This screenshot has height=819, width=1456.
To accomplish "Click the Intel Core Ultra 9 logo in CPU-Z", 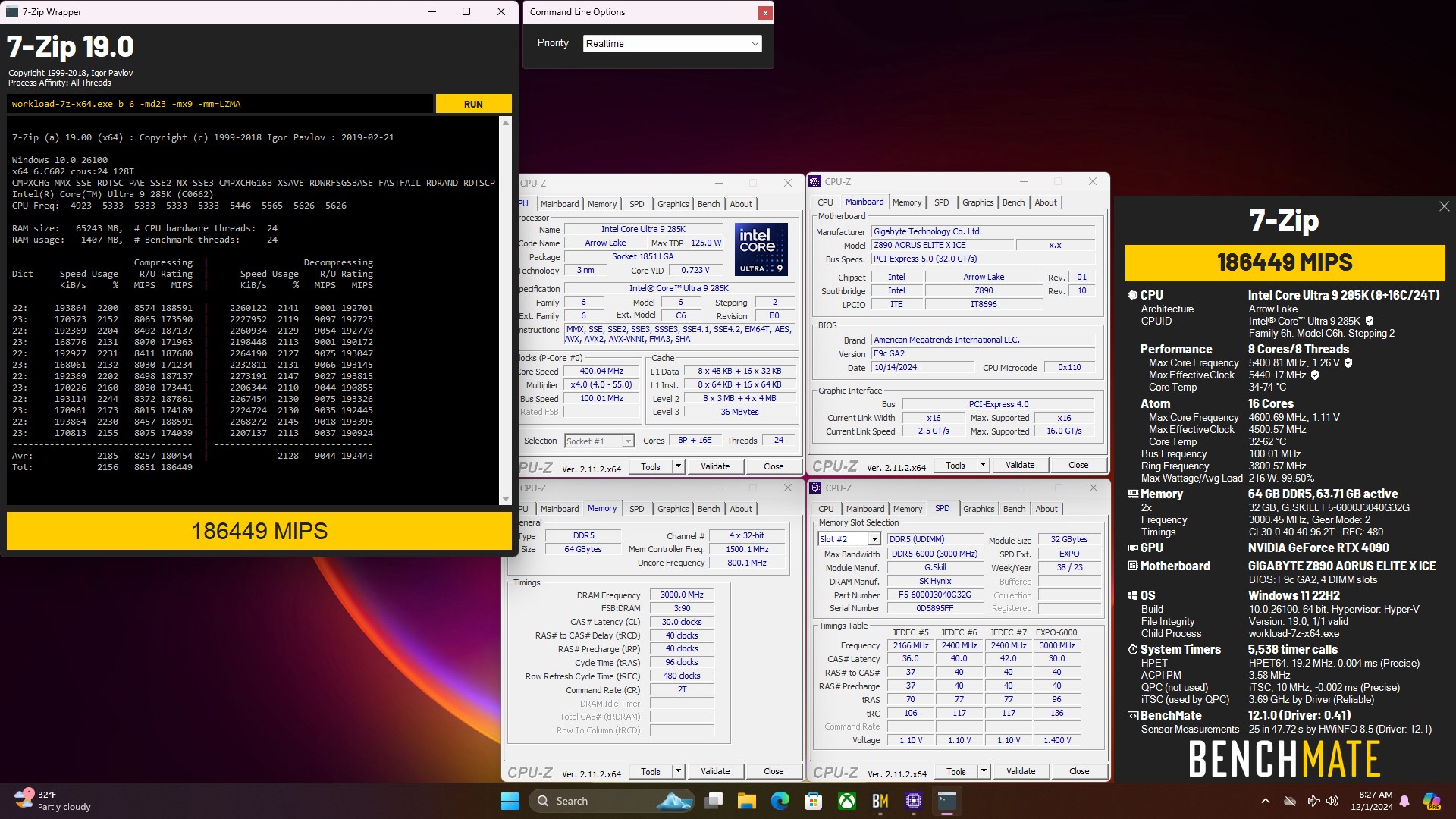I will [761, 249].
